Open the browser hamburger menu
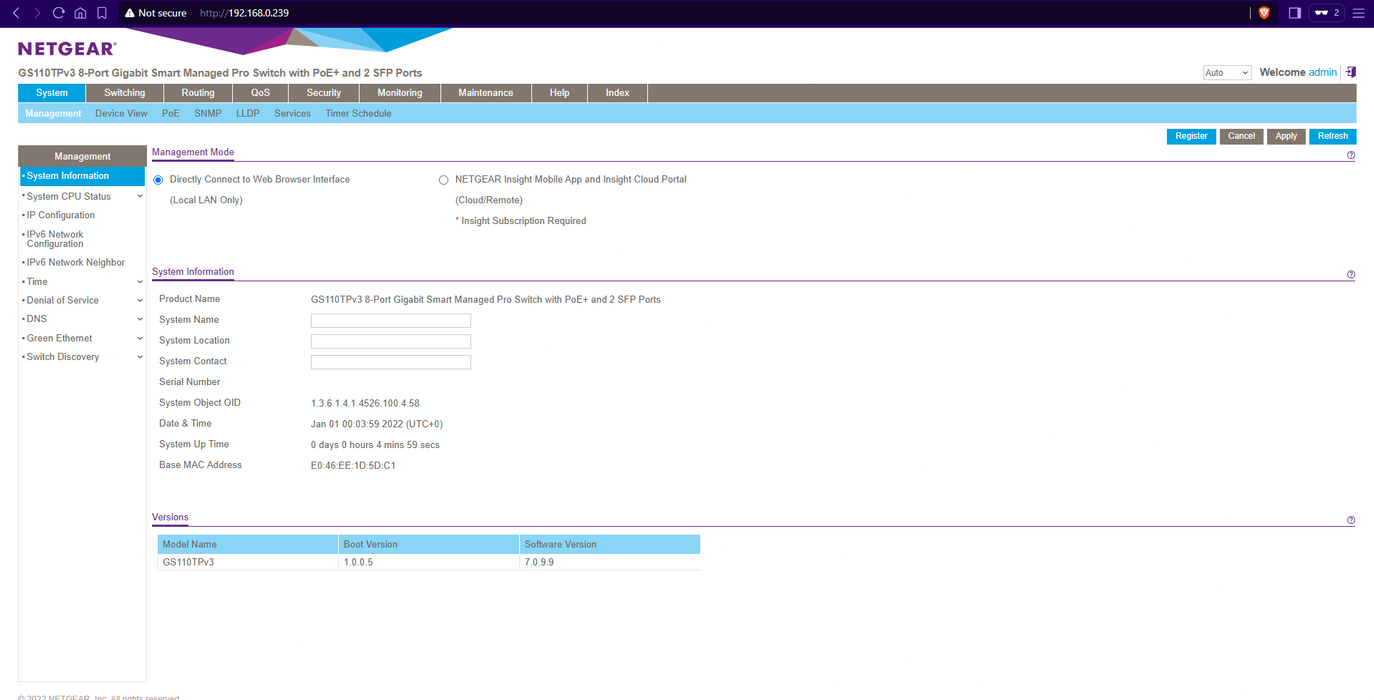The height and width of the screenshot is (700, 1374). (1358, 13)
